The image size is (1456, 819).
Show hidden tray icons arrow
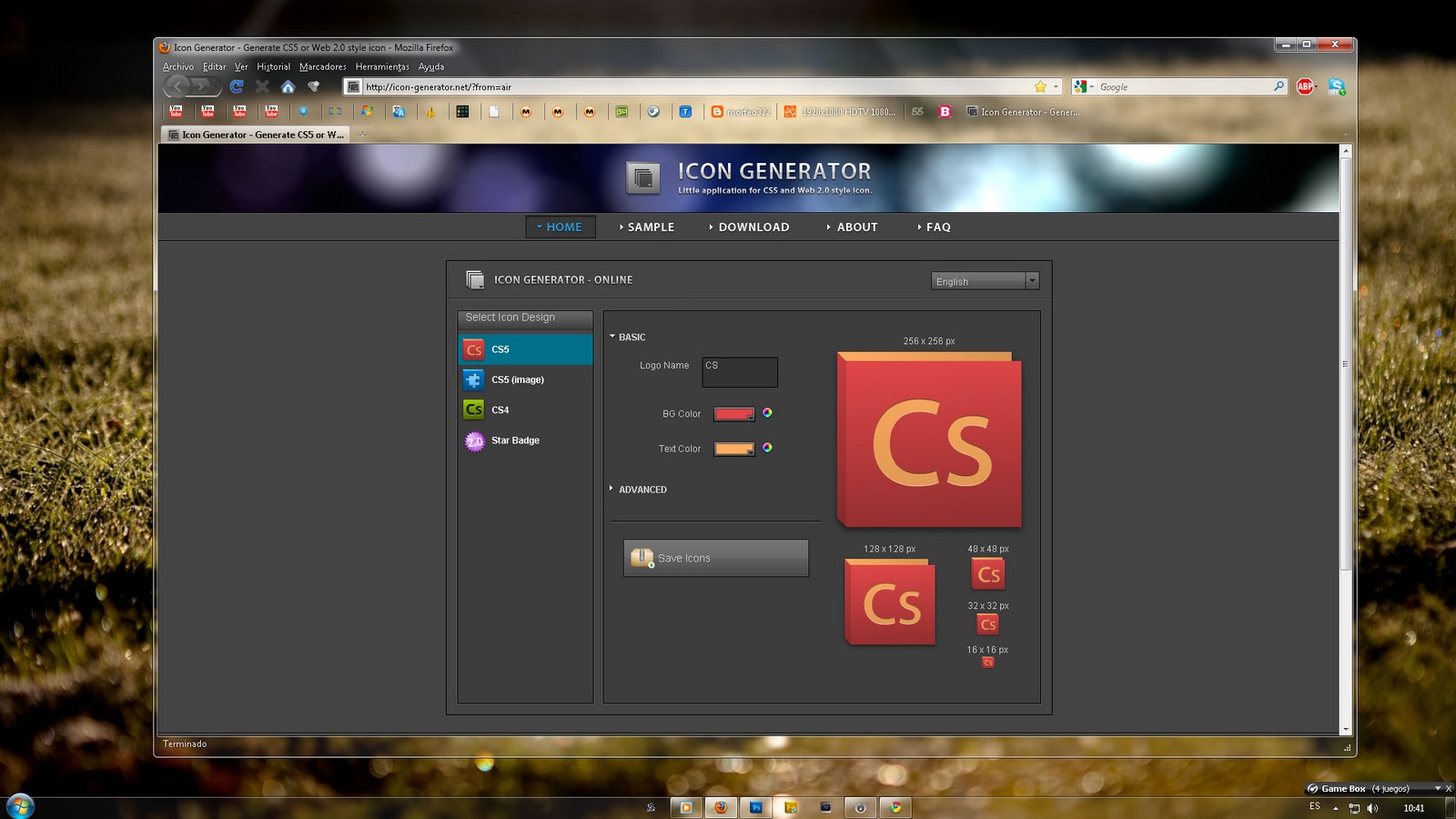pyautogui.click(x=1336, y=808)
